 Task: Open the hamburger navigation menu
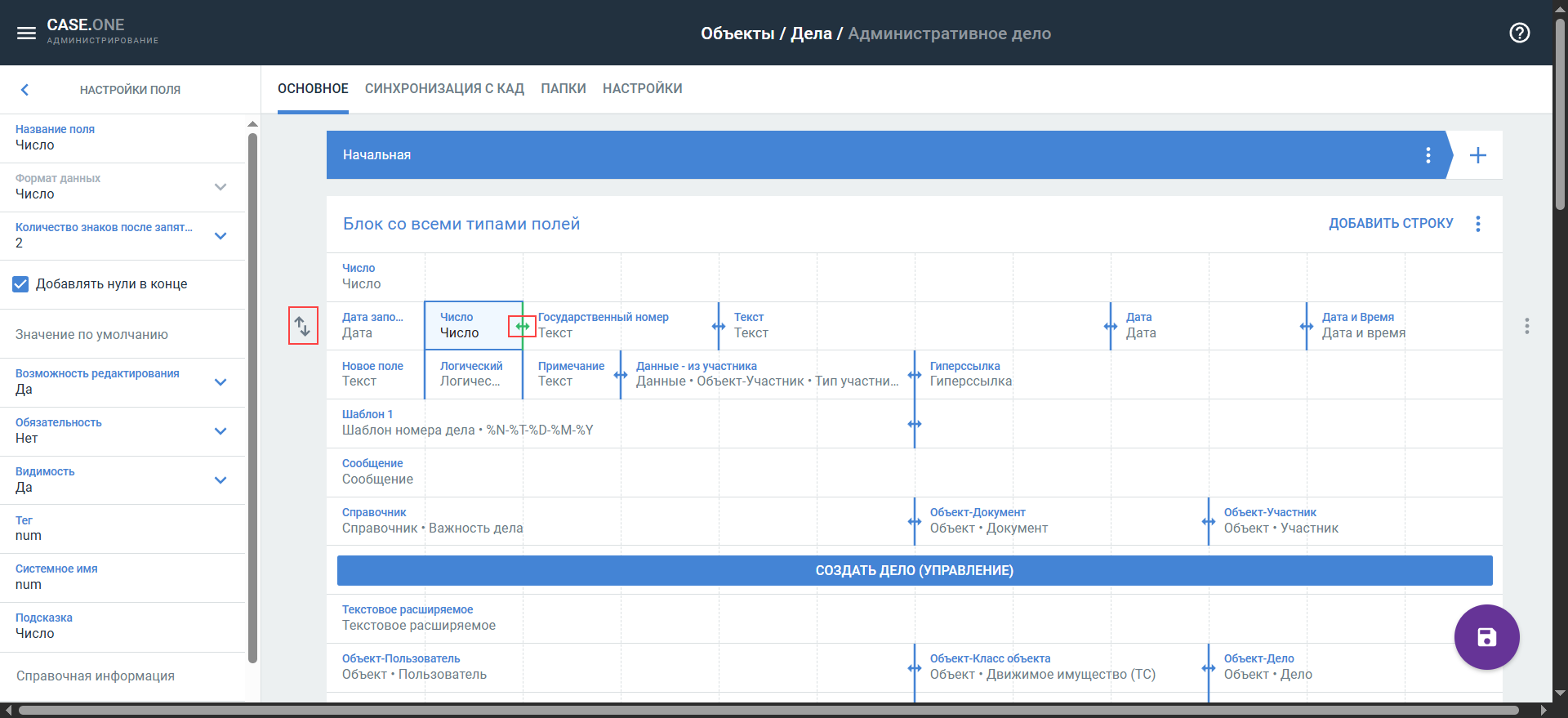coord(26,33)
